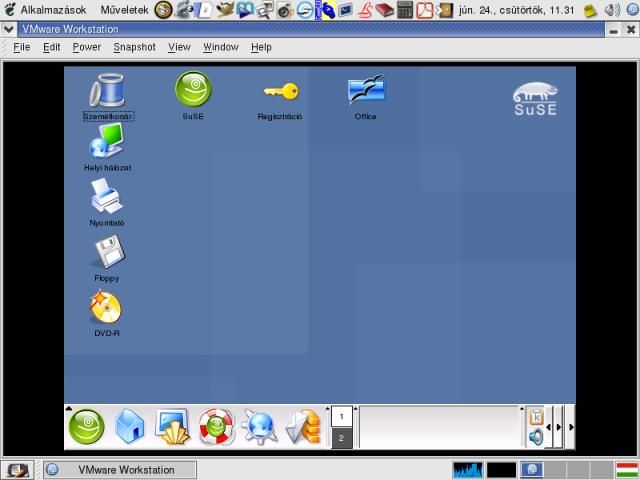
Task: Open the lifebuoy help center icon
Action: [216, 427]
